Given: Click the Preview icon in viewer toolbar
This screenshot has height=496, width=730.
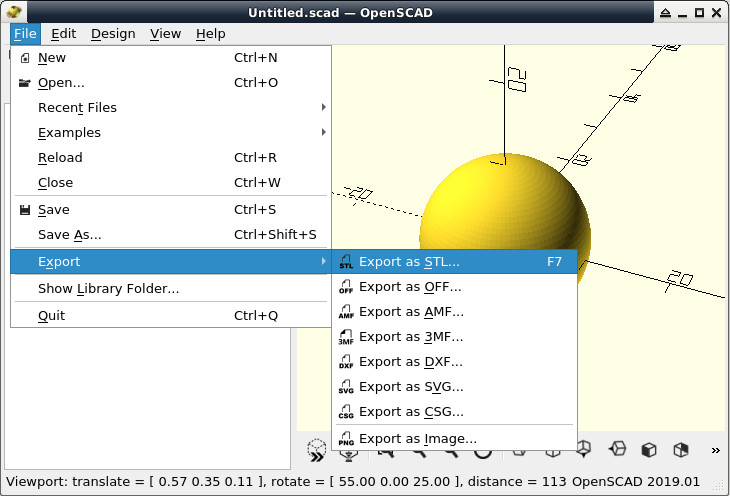Looking at the screenshot, I should [317, 450].
